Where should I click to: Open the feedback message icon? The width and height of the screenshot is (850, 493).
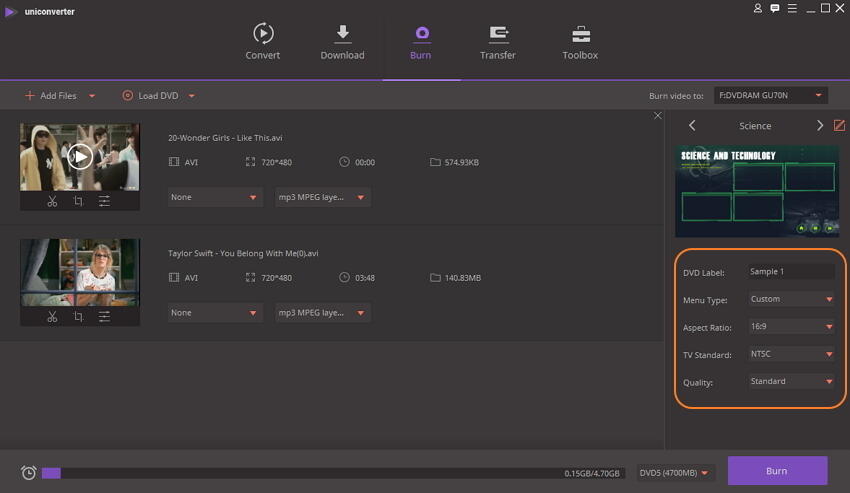775,8
